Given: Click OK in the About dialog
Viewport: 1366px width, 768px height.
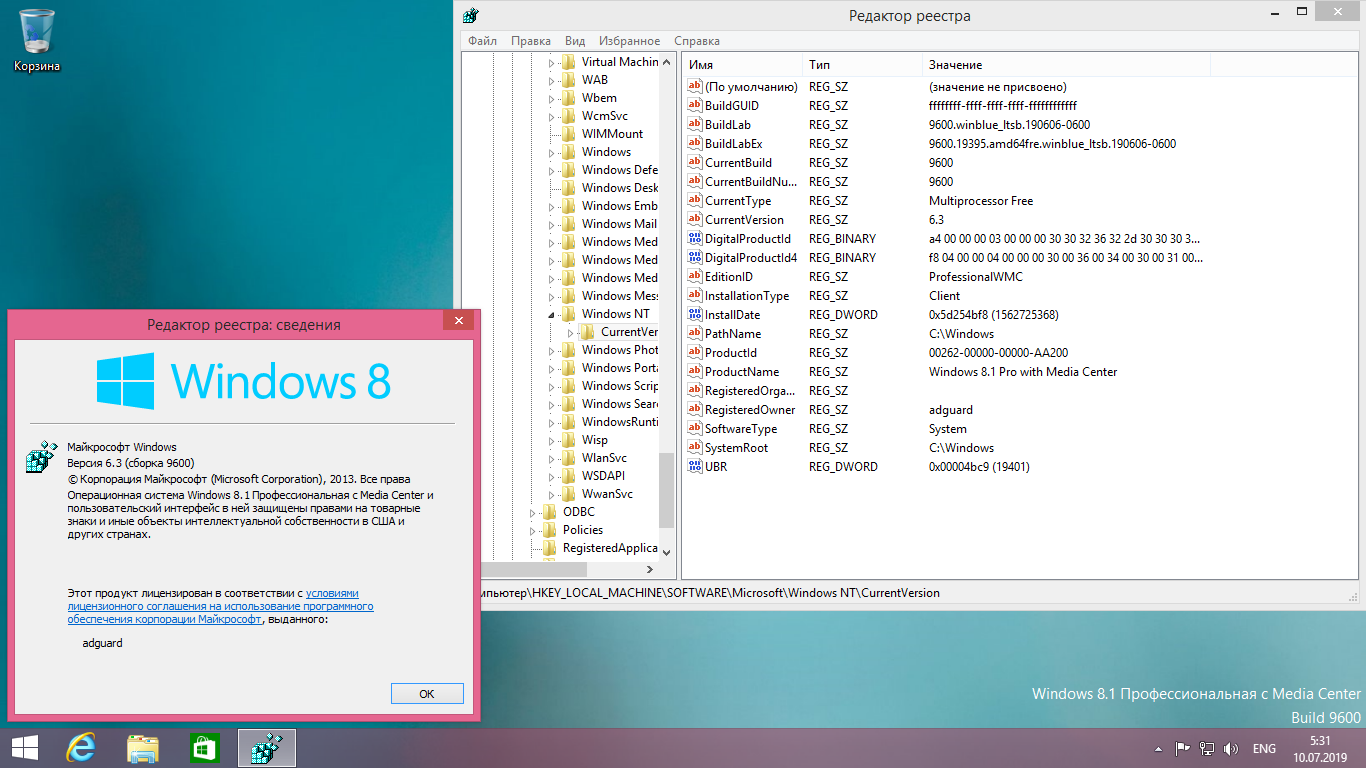Looking at the screenshot, I should point(427,694).
